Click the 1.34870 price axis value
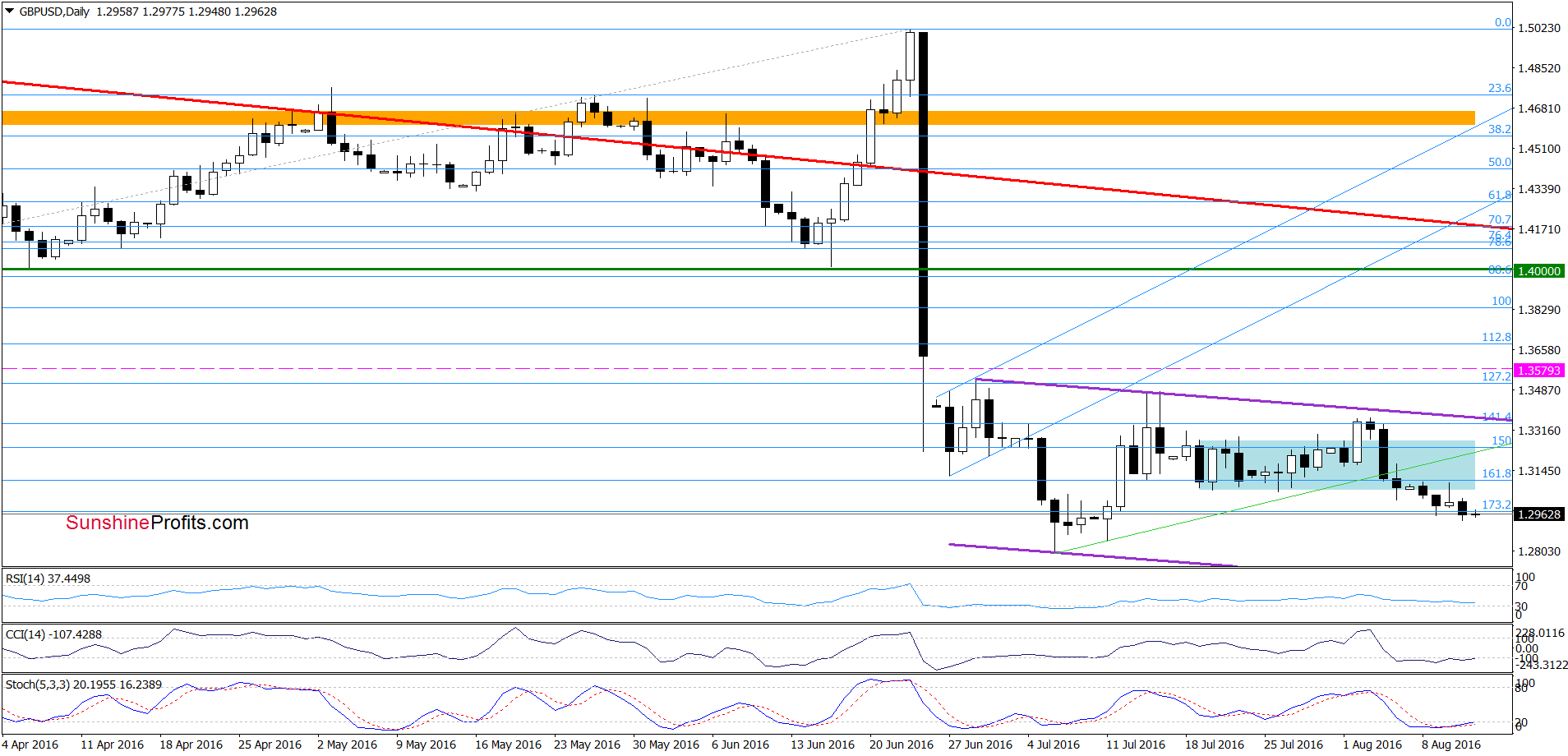The height and width of the screenshot is (756, 1568). point(1538,390)
